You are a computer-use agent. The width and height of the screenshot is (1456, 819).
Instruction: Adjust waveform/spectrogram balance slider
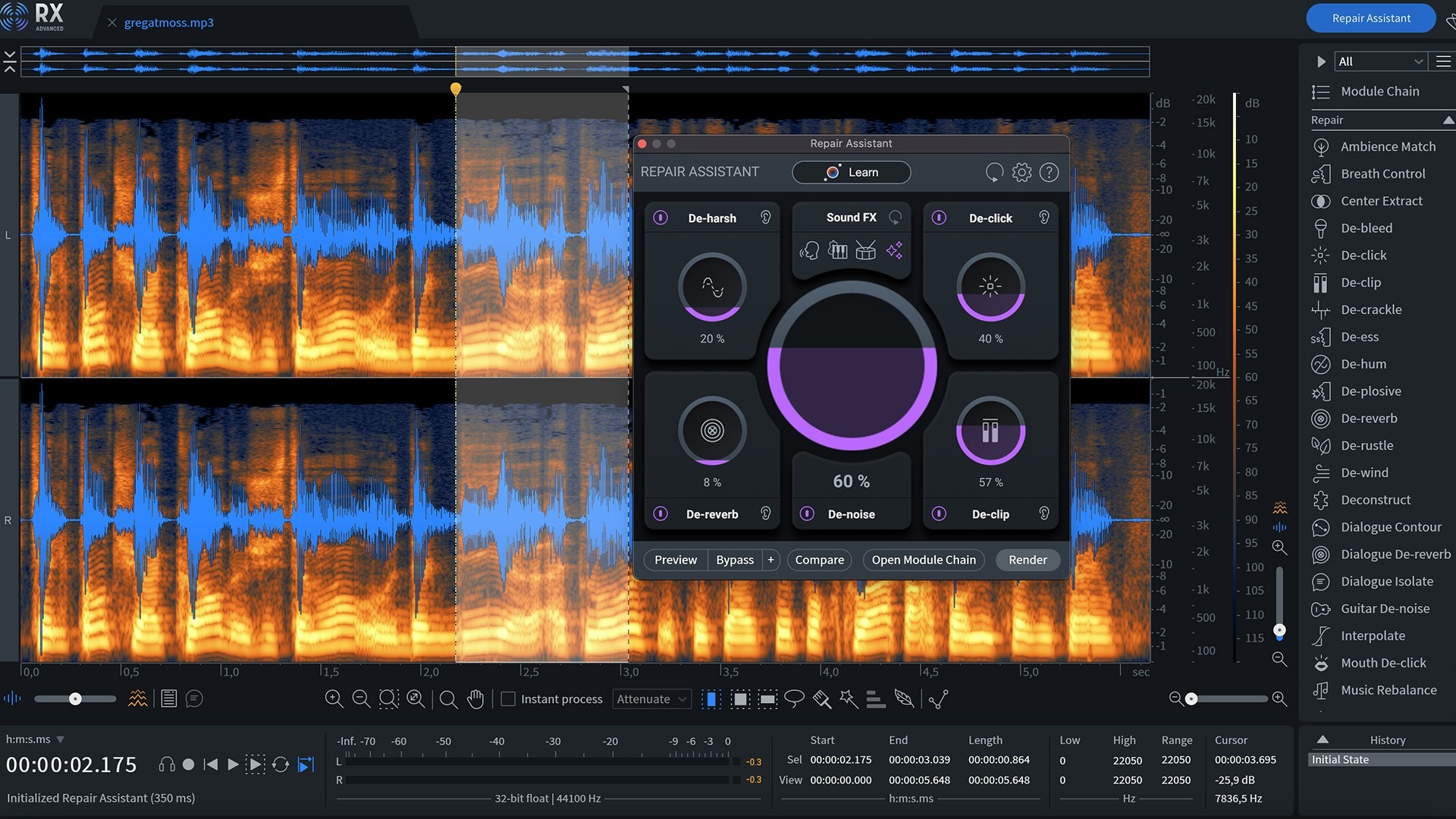click(x=75, y=698)
